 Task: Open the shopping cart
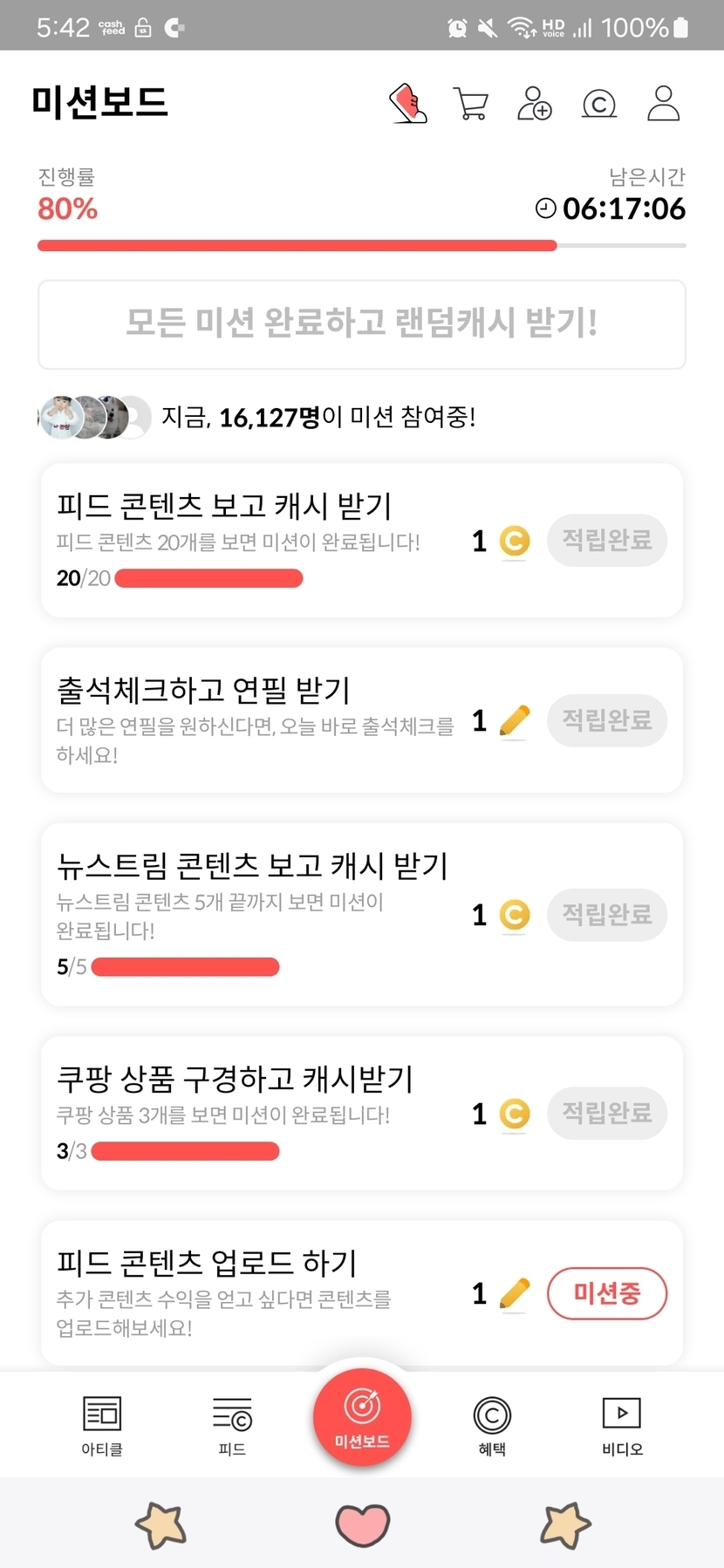tap(471, 104)
